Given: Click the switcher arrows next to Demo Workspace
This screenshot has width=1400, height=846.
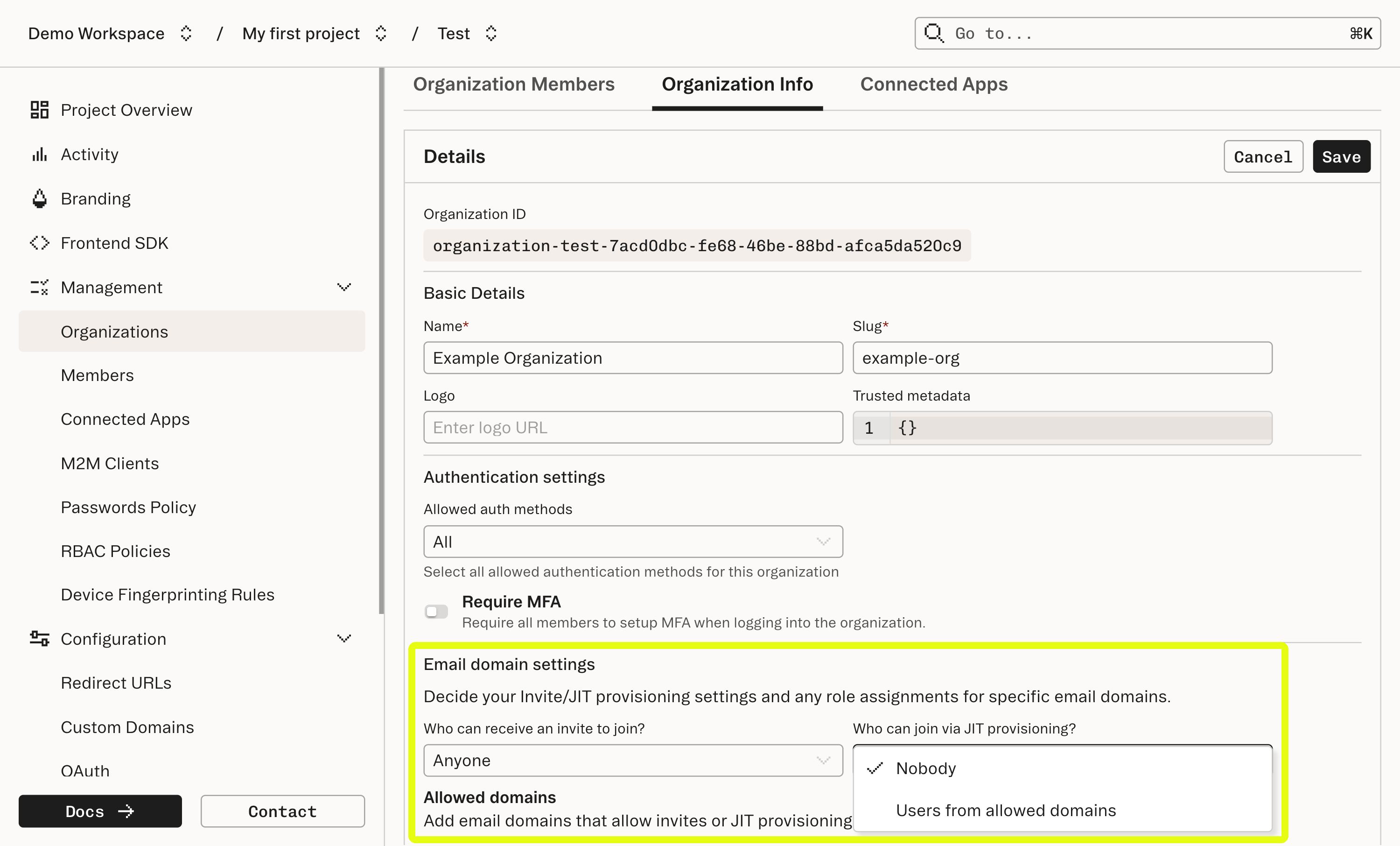Looking at the screenshot, I should 185,33.
